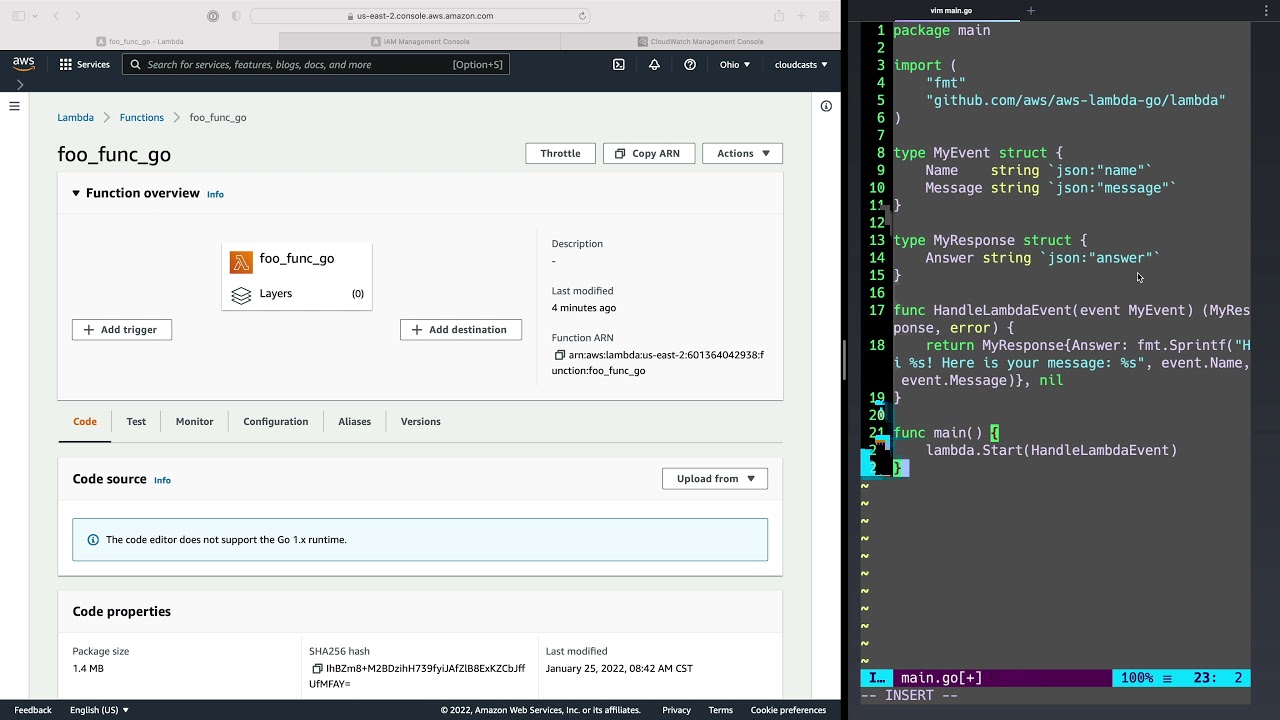1280x720 pixels.
Task: Switch to the CloudWatch Management Console browser tab
Action: pos(700,42)
